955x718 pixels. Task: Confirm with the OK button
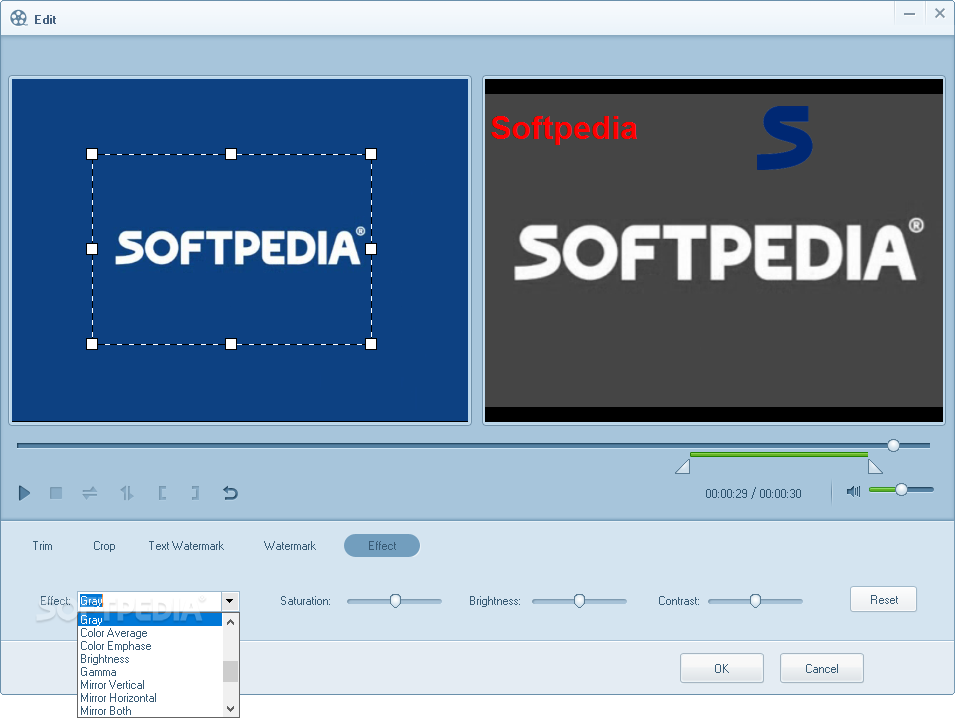click(x=722, y=668)
